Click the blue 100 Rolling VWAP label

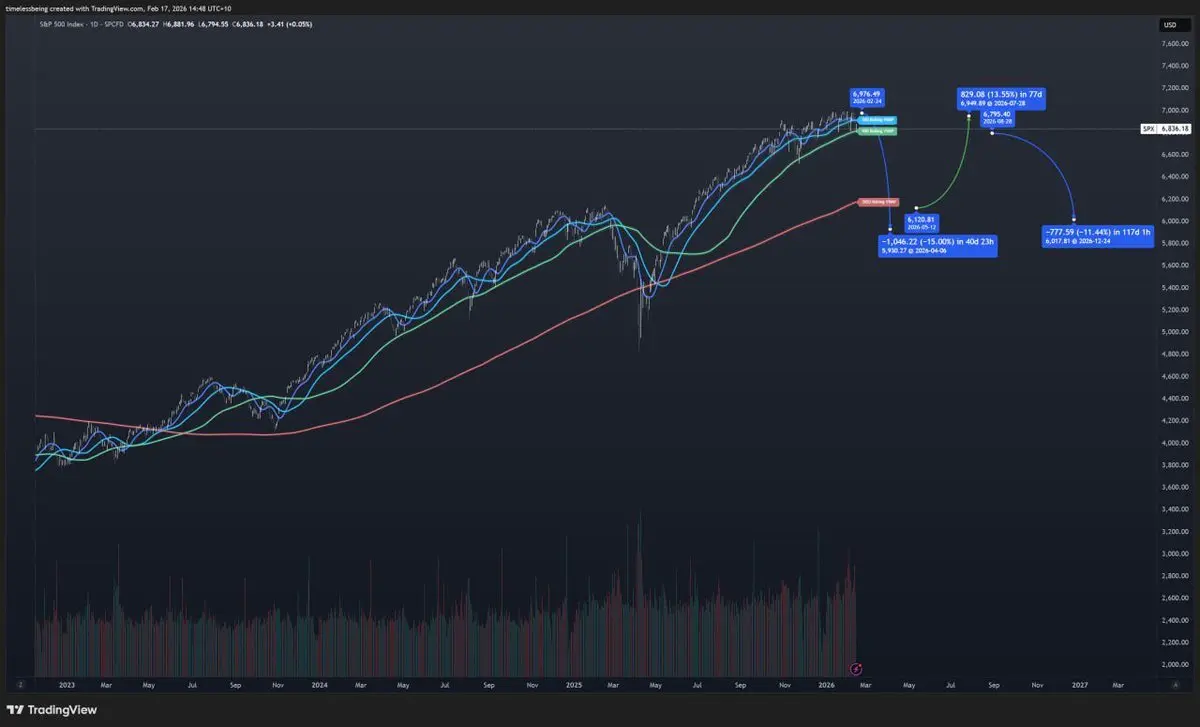pyautogui.click(x=879, y=120)
